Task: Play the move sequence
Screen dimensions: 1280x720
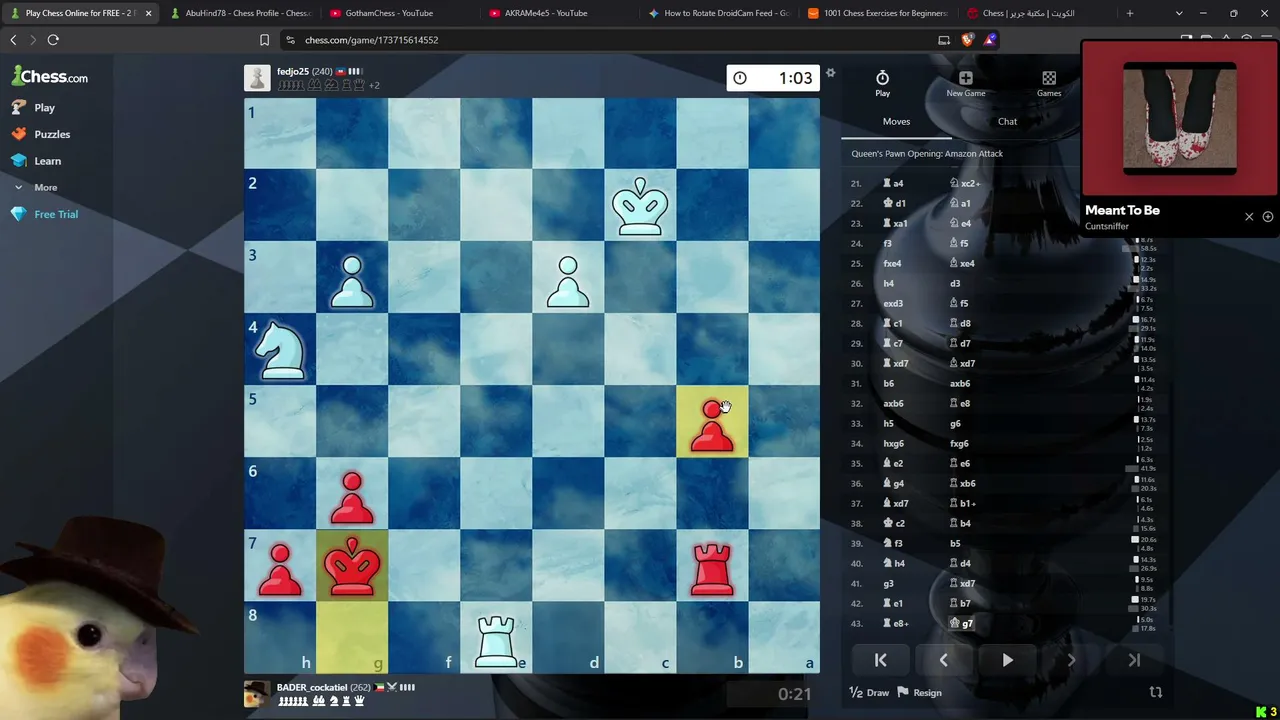Action: click(x=1007, y=660)
